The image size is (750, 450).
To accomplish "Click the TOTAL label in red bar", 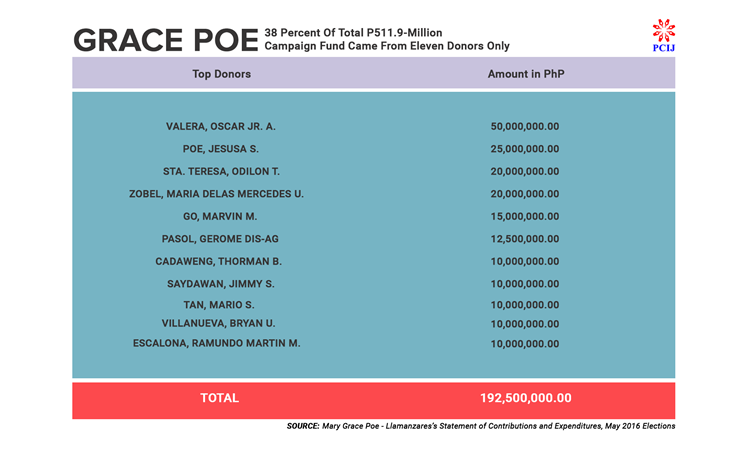I will 220,398.
